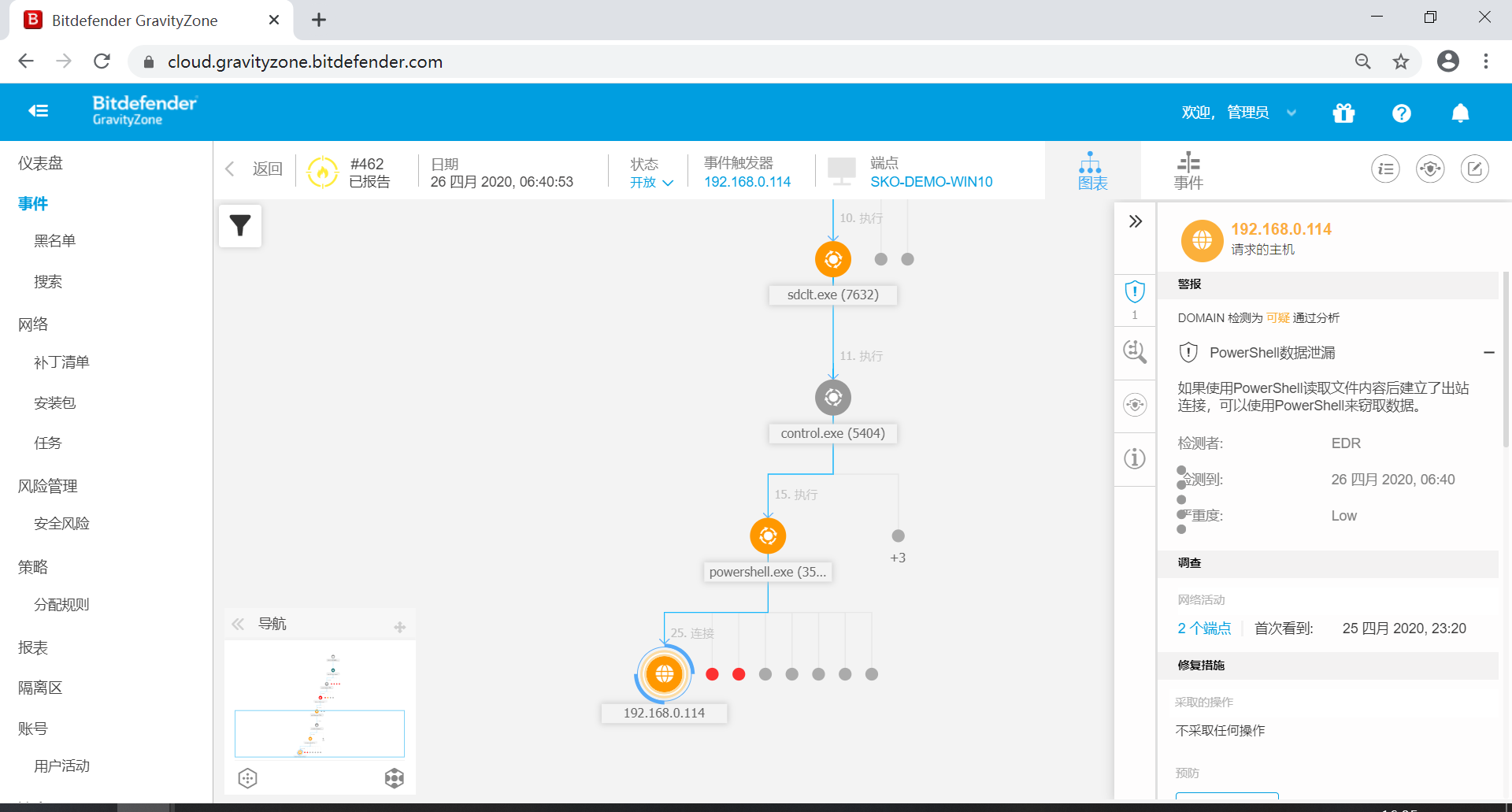Collapse the details panel double chevron
Viewport: 1512px width, 812px height.
coord(1135,221)
